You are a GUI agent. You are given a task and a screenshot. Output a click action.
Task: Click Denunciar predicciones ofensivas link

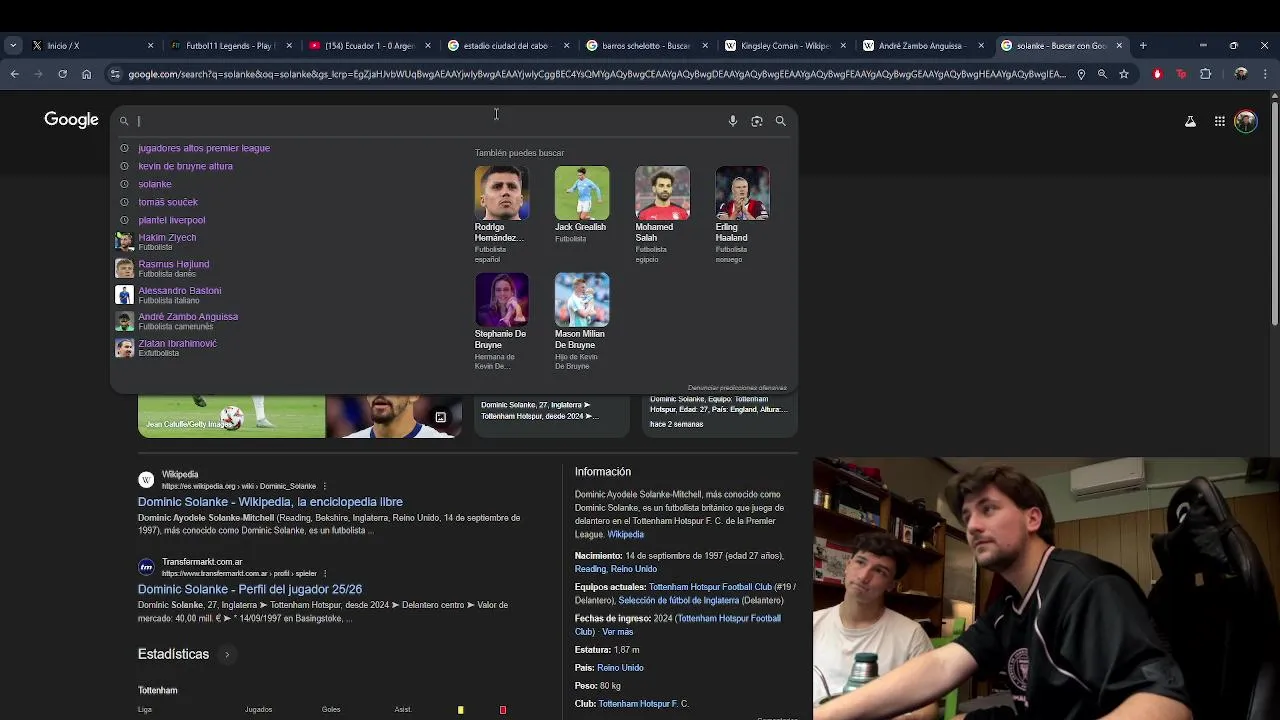click(737, 388)
